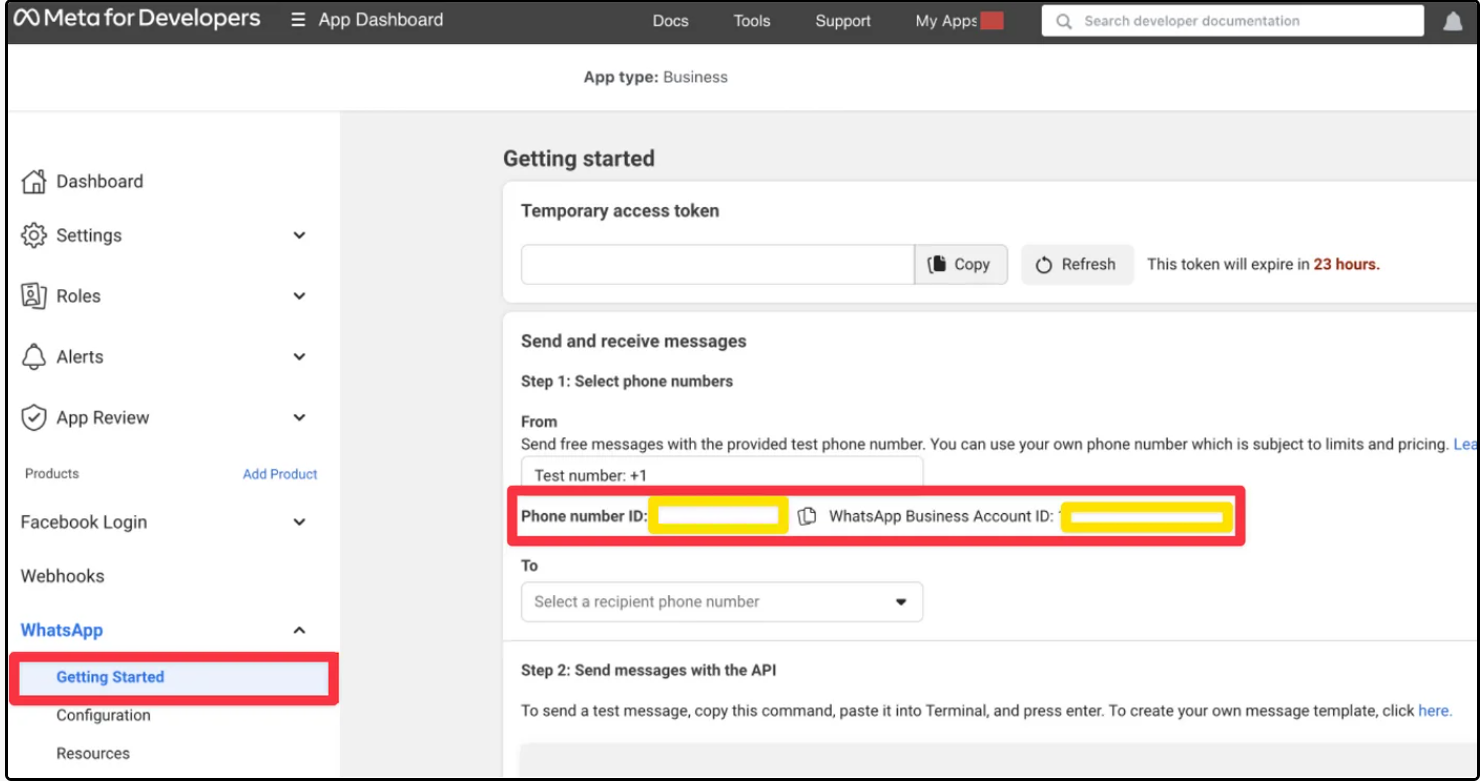This screenshot has height=781, width=1480.
Task: Click the notifications bell icon
Action: [x=1452, y=21]
